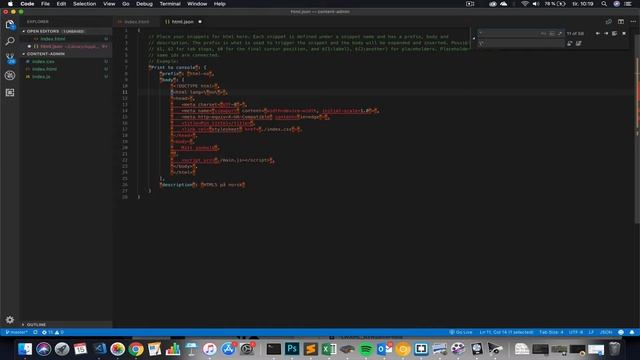The width and height of the screenshot is (640, 360).
Task: Toggle Use Regular Expression in find box
Action: click(x=560, y=33)
